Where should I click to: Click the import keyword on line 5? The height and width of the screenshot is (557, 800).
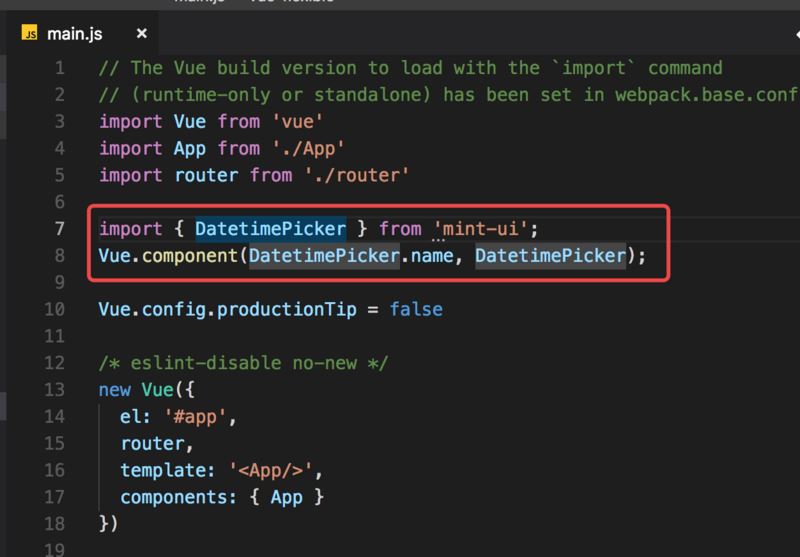tap(131, 175)
